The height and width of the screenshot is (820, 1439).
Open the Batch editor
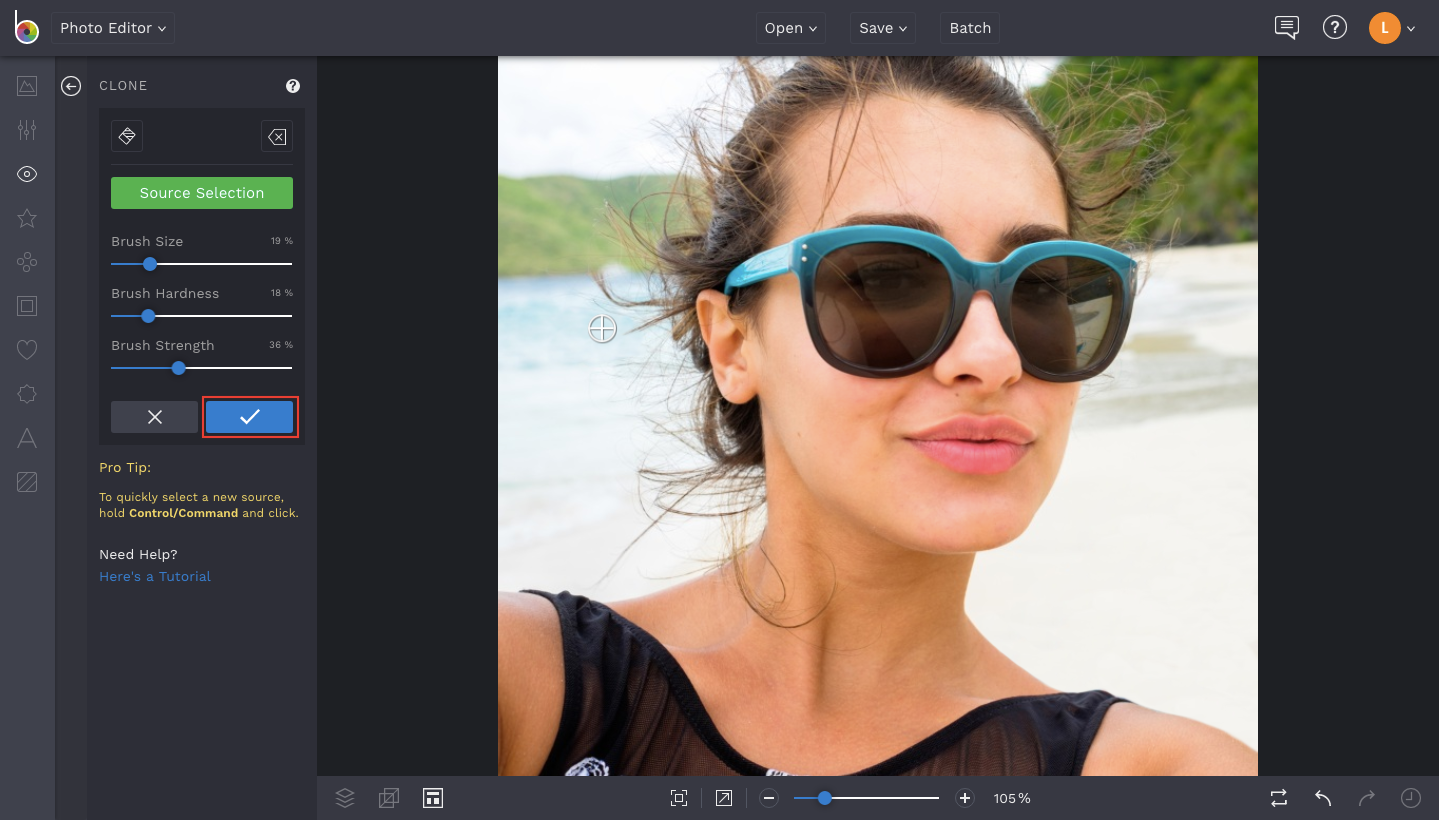969,28
